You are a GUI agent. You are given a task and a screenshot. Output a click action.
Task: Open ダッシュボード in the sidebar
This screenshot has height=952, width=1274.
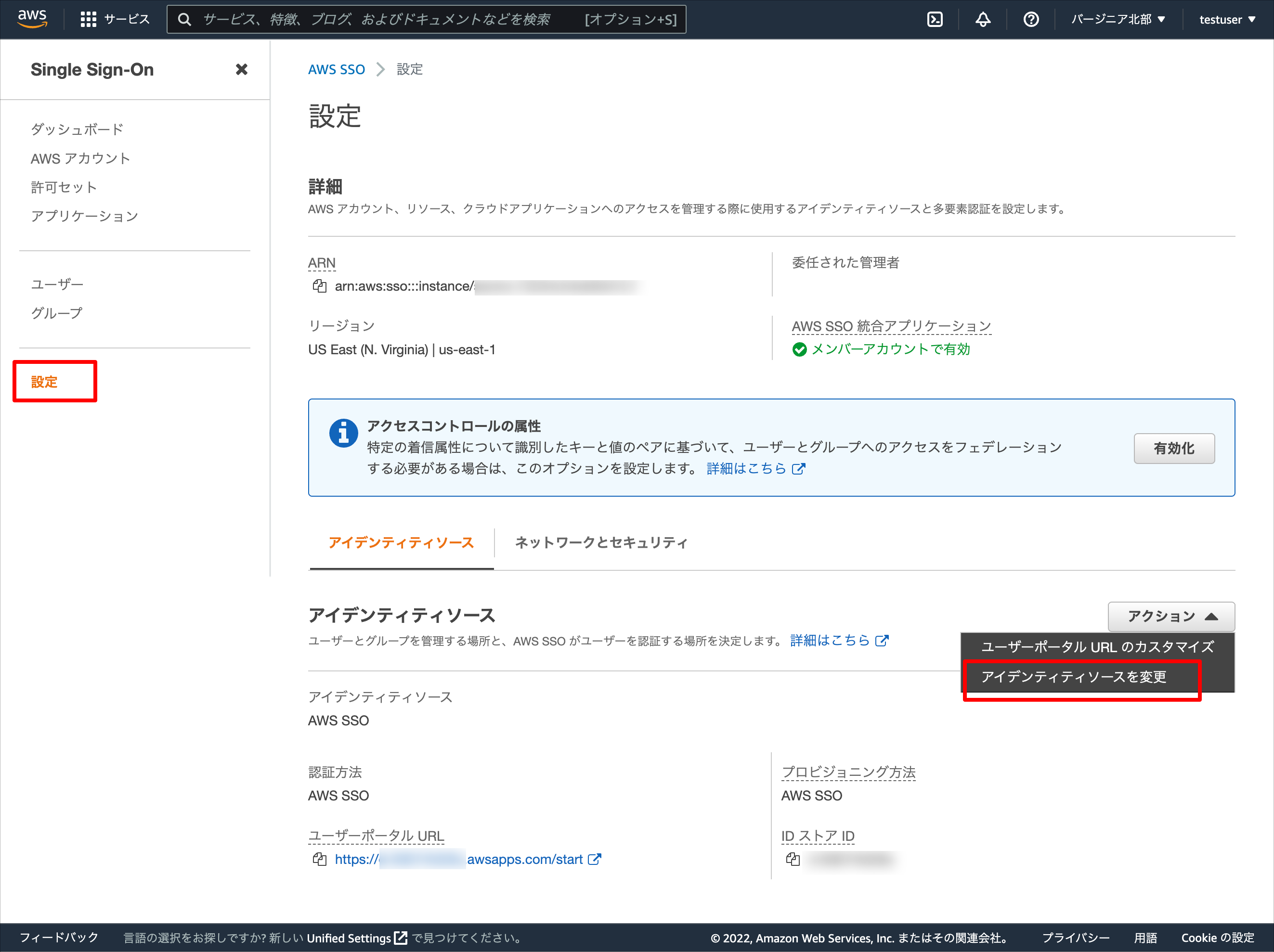coord(77,129)
